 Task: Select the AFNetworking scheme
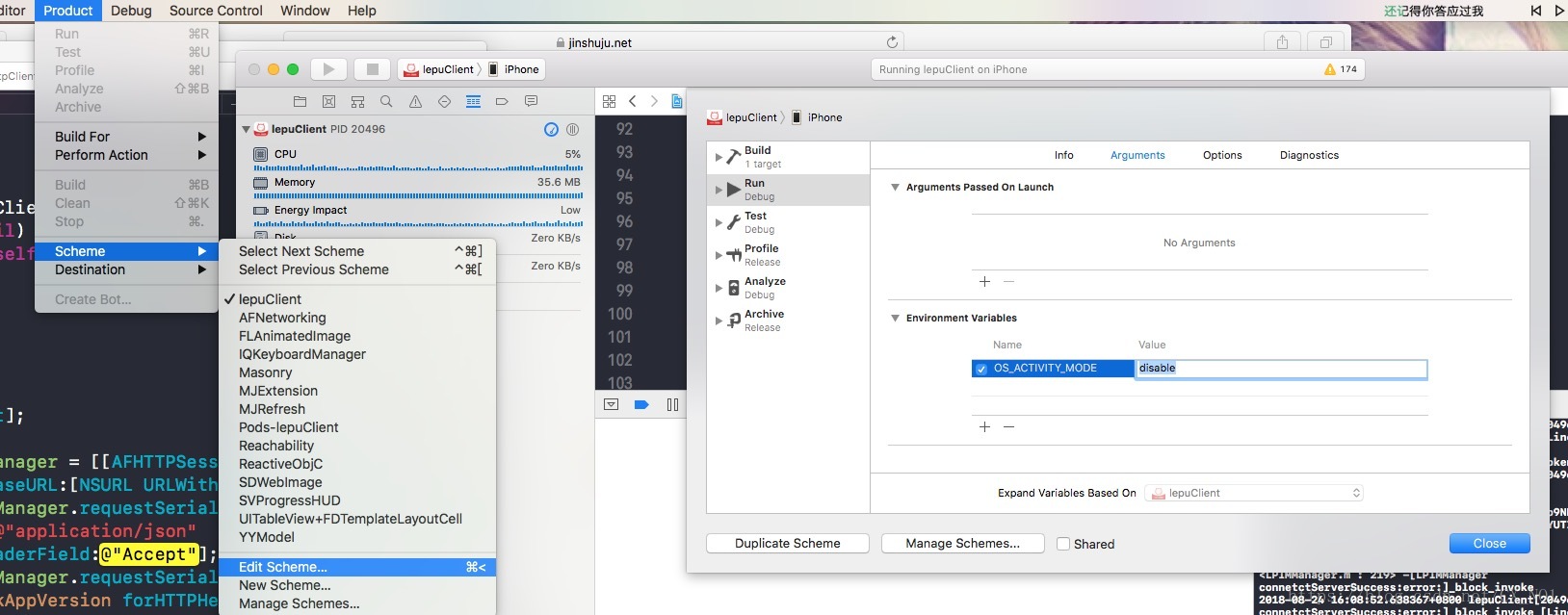click(x=357, y=318)
